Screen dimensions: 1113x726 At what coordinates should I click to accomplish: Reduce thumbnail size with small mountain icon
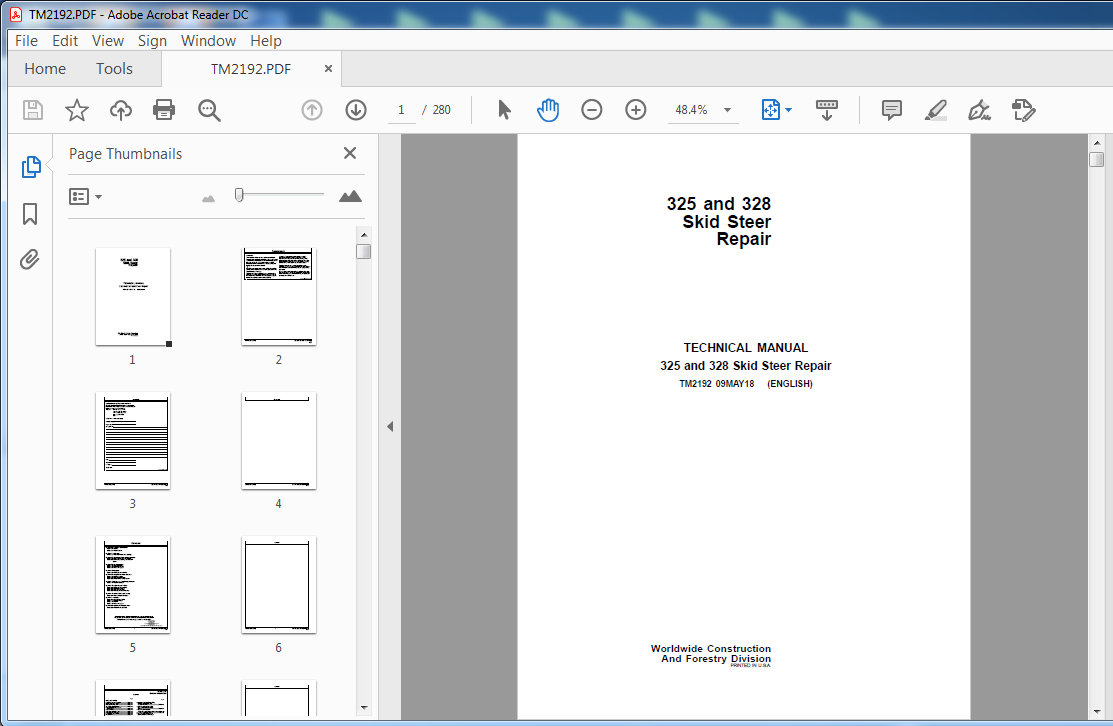click(208, 199)
